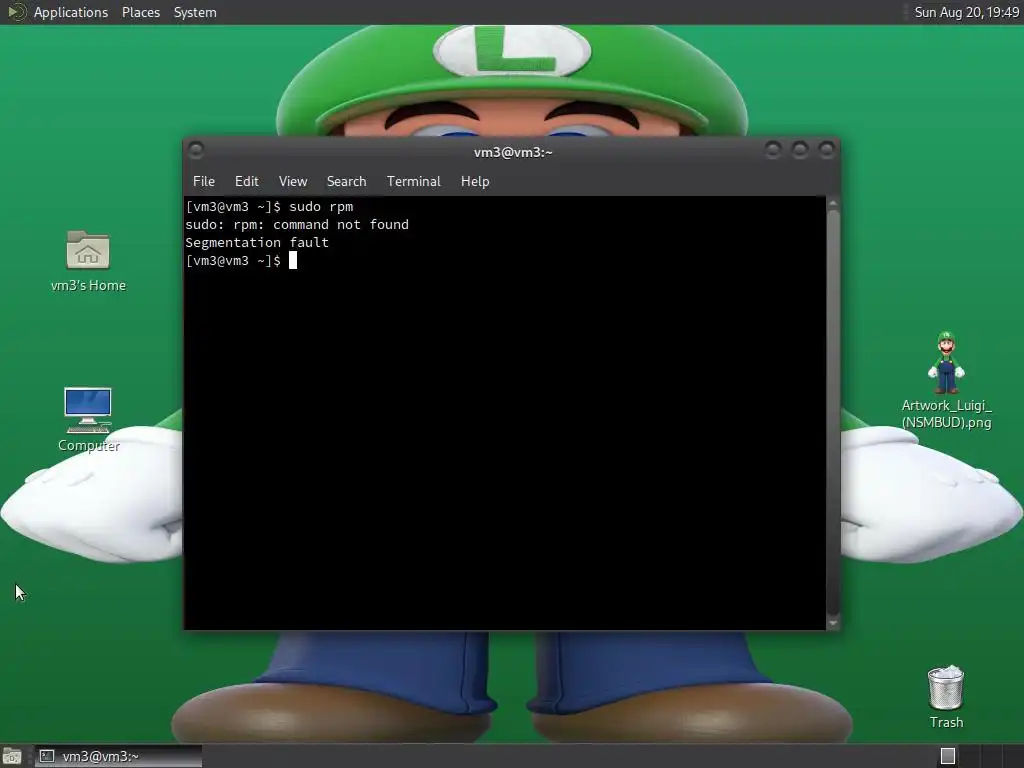Click the 'sudo: rpm: command not found' line
This screenshot has height=768, width=1024.
(297, 225)
